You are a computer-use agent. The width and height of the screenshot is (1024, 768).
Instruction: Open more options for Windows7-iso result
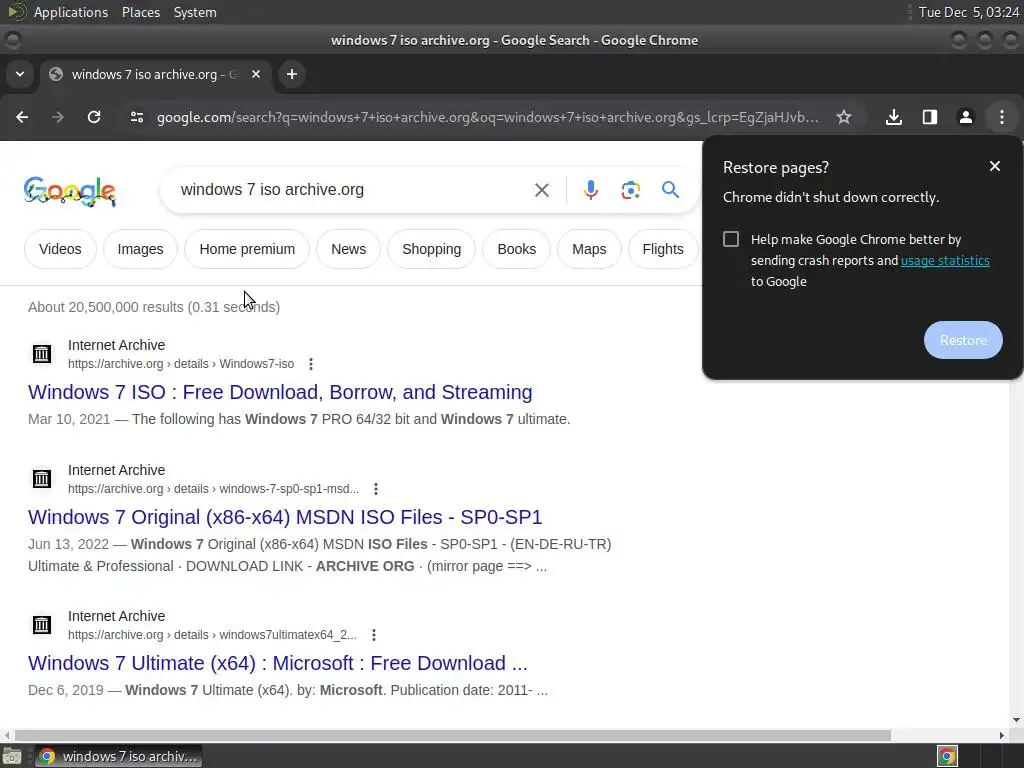tap(311, 364)
